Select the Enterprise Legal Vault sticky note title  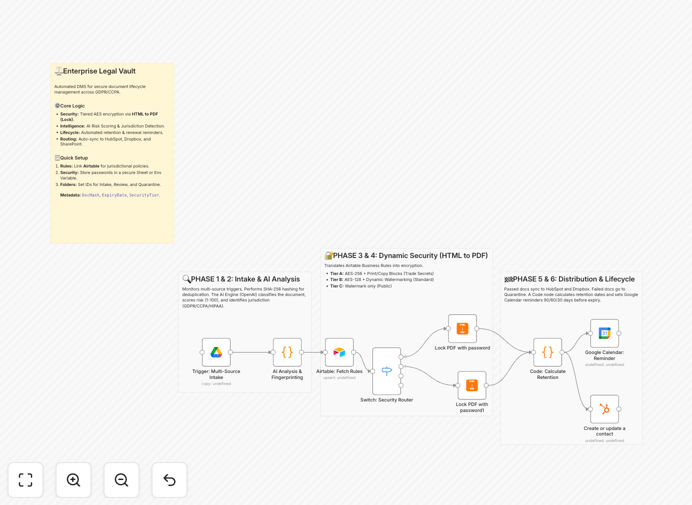[x=99, y=71]
